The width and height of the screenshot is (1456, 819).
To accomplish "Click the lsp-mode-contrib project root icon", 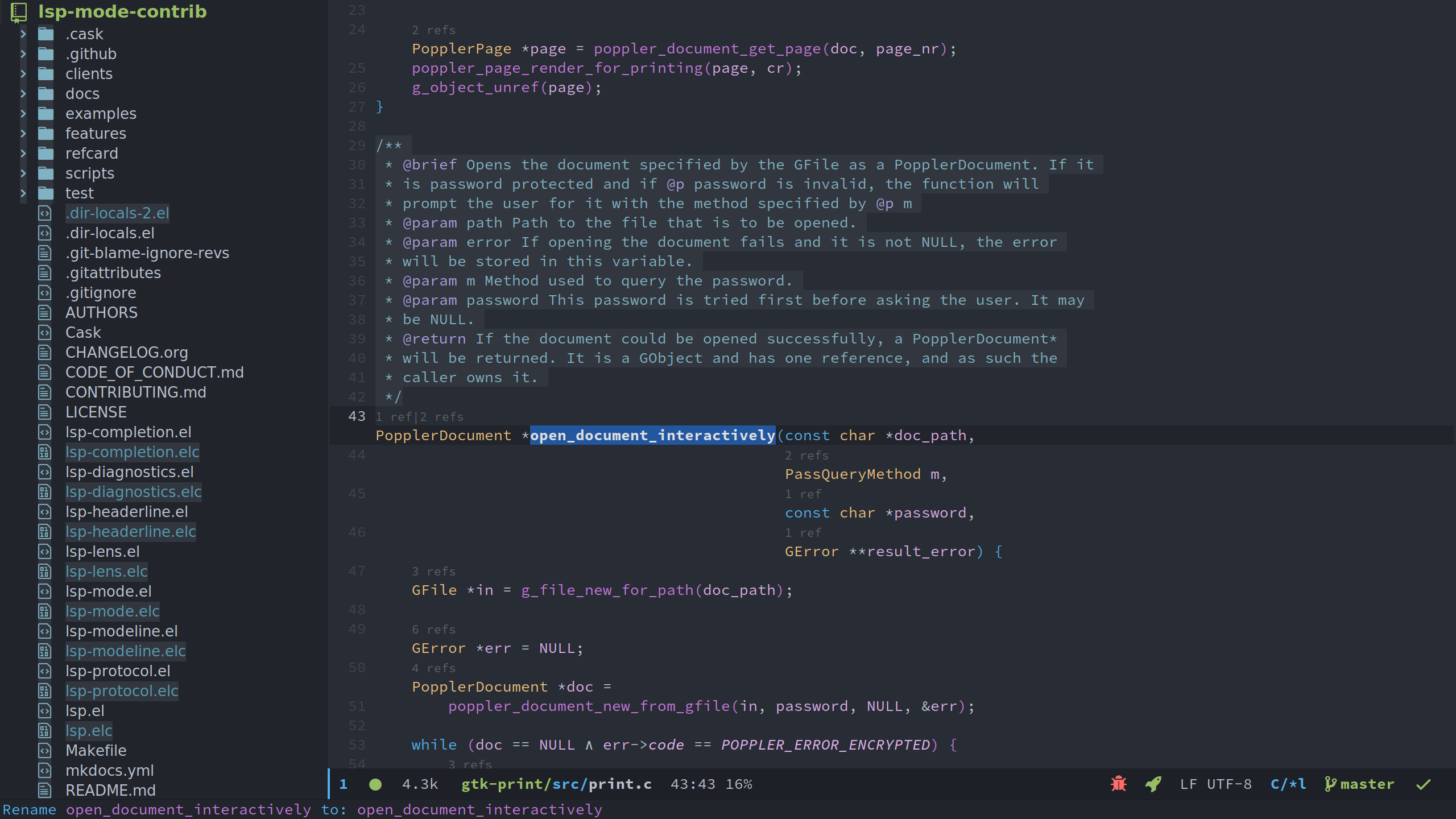I will 19,11.
